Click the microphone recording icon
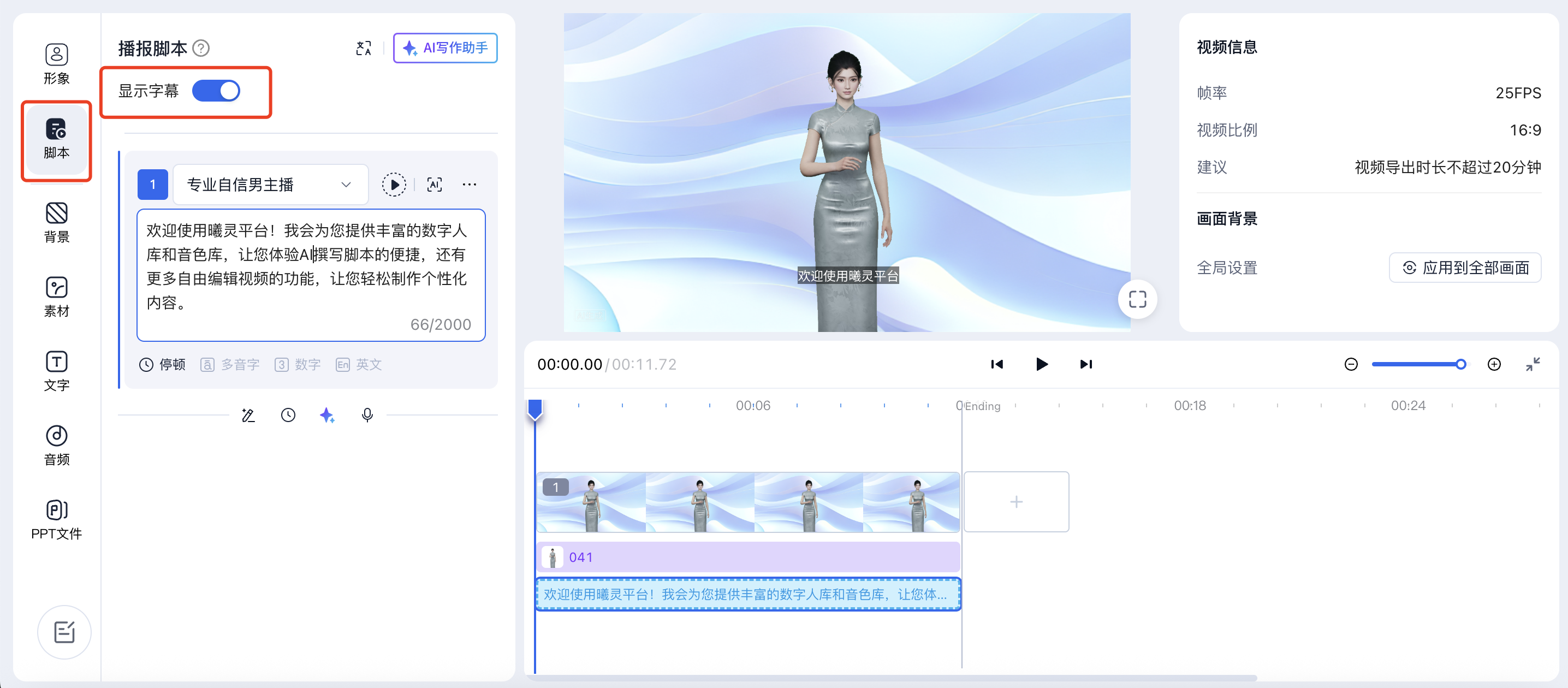The height and width of the screenshot is (688, 1568). (367, 415)
